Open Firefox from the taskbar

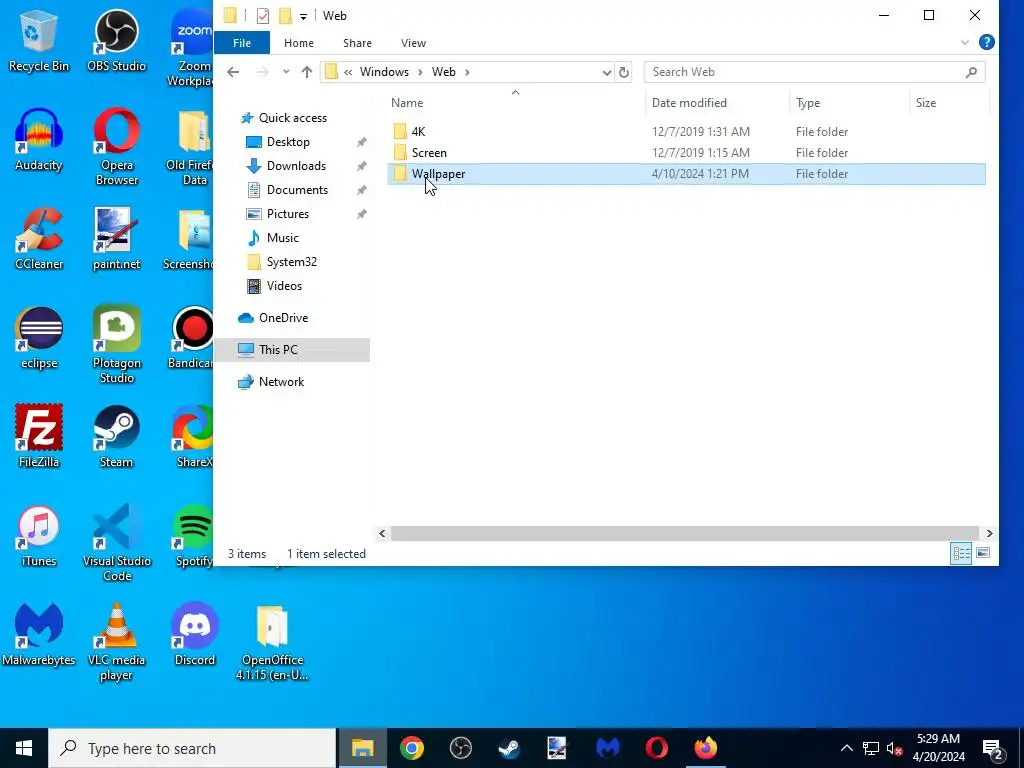pos(705,748)
